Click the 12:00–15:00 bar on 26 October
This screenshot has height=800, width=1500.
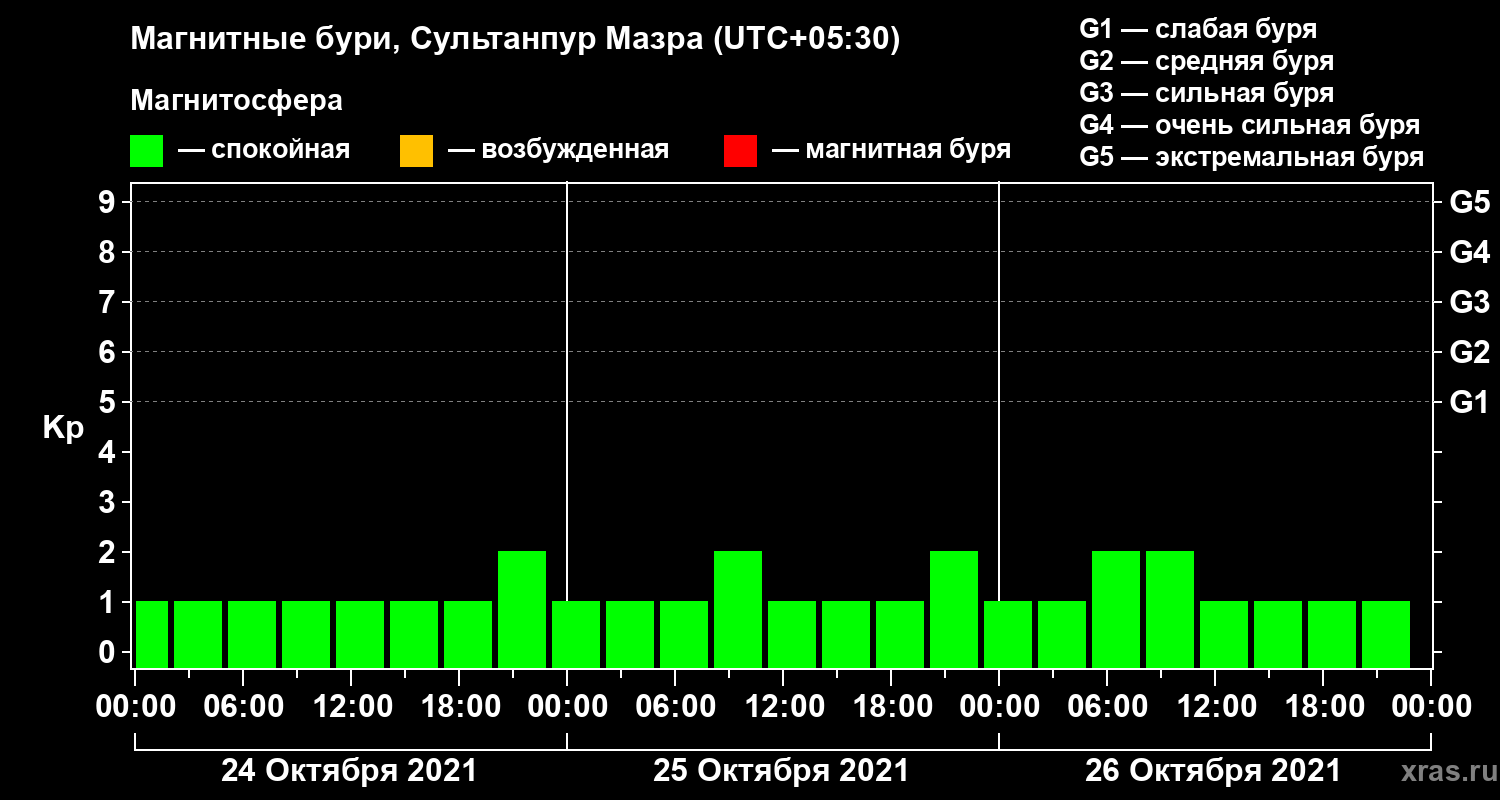click(1224, 634)
